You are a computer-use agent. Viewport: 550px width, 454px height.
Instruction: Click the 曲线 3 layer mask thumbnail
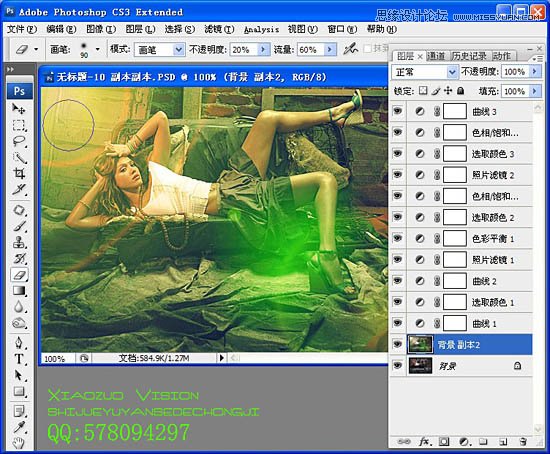click(x=455, y=111)
